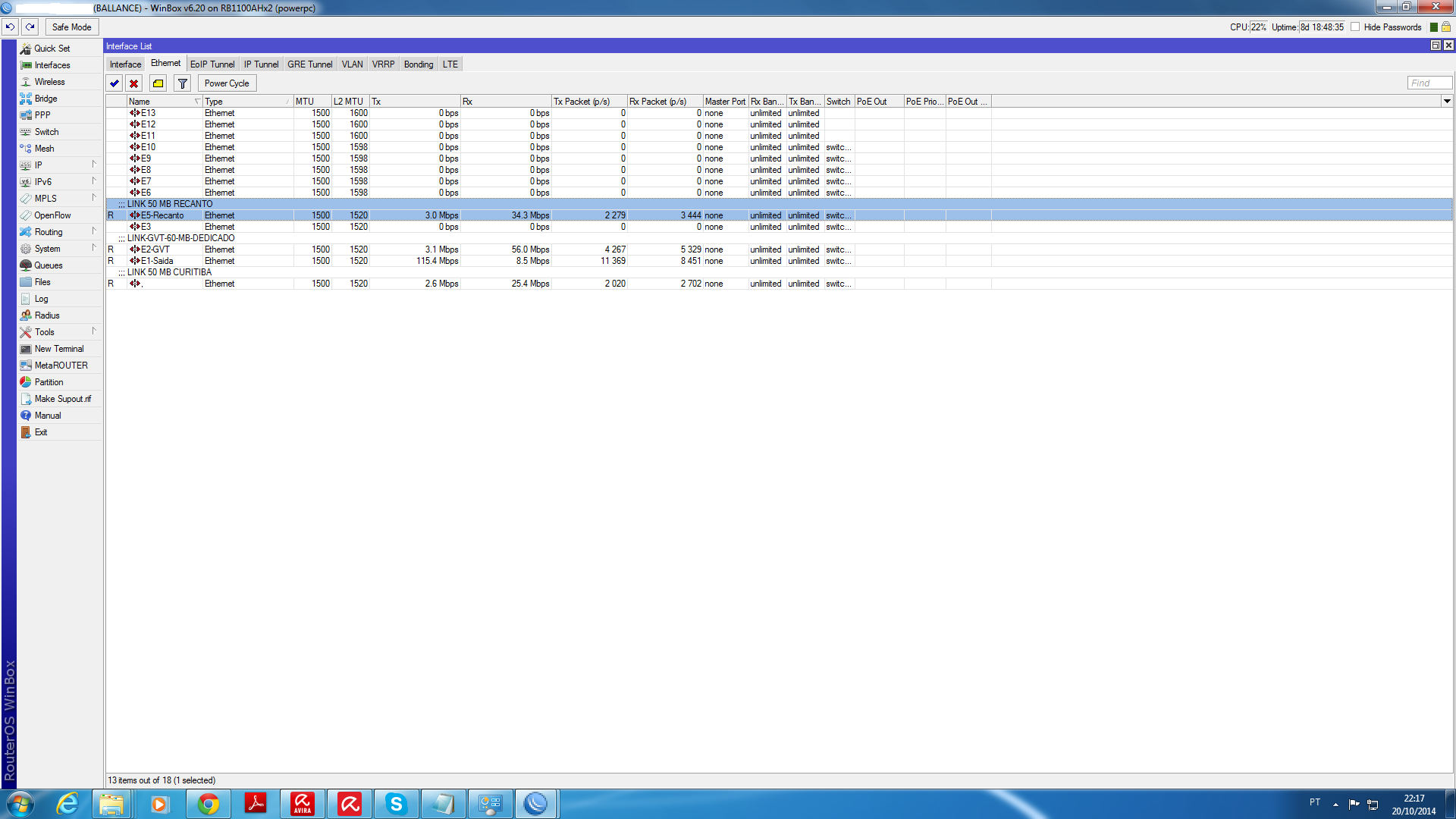The height and width of the screenshot is (819, 1456).
Task: Sort by the Master Port column header
Action: tap(726, 102)
